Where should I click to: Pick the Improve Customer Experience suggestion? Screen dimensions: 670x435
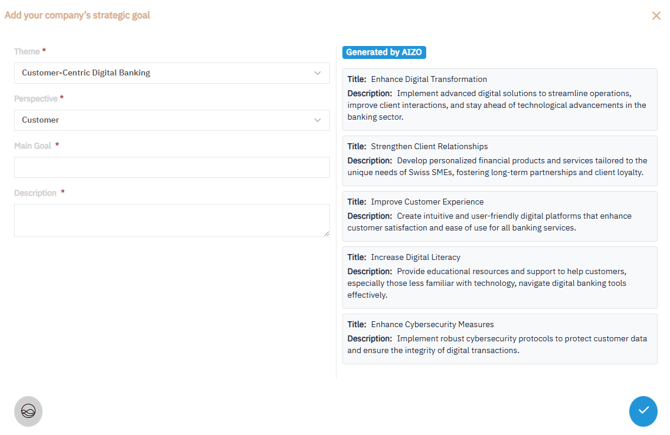coord(499,215)
